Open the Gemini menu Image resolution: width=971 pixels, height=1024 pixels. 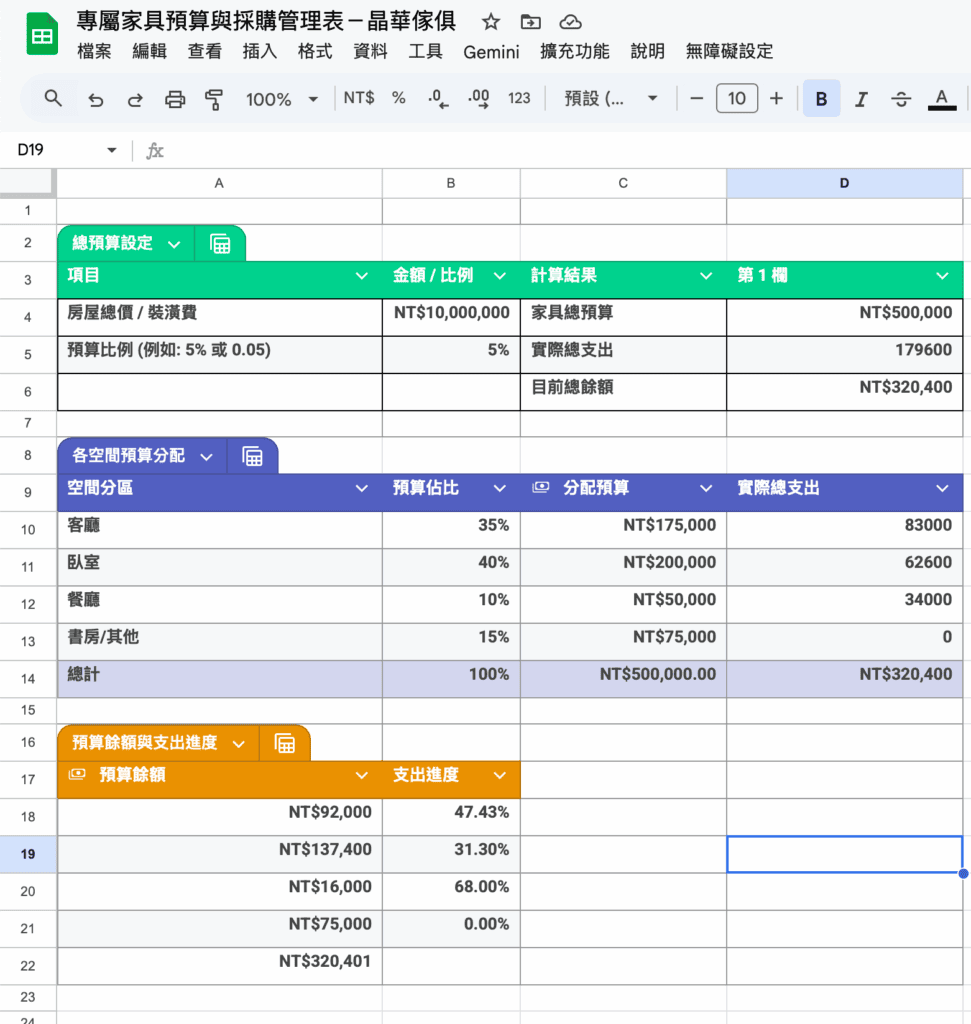491,52
